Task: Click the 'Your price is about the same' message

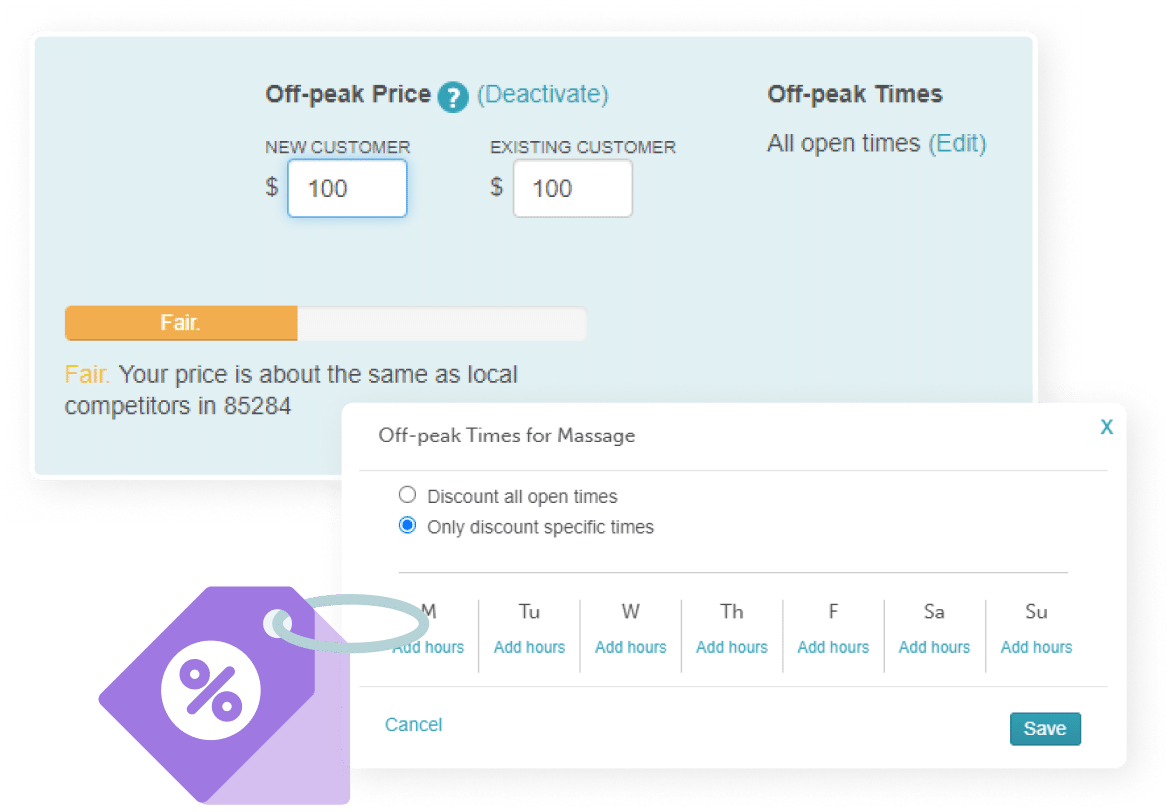Action: (x=291, y=390)
